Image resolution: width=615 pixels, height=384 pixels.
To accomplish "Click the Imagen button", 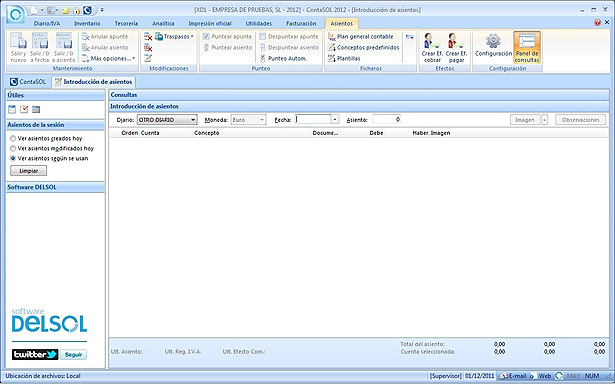I will coord(525,120).
